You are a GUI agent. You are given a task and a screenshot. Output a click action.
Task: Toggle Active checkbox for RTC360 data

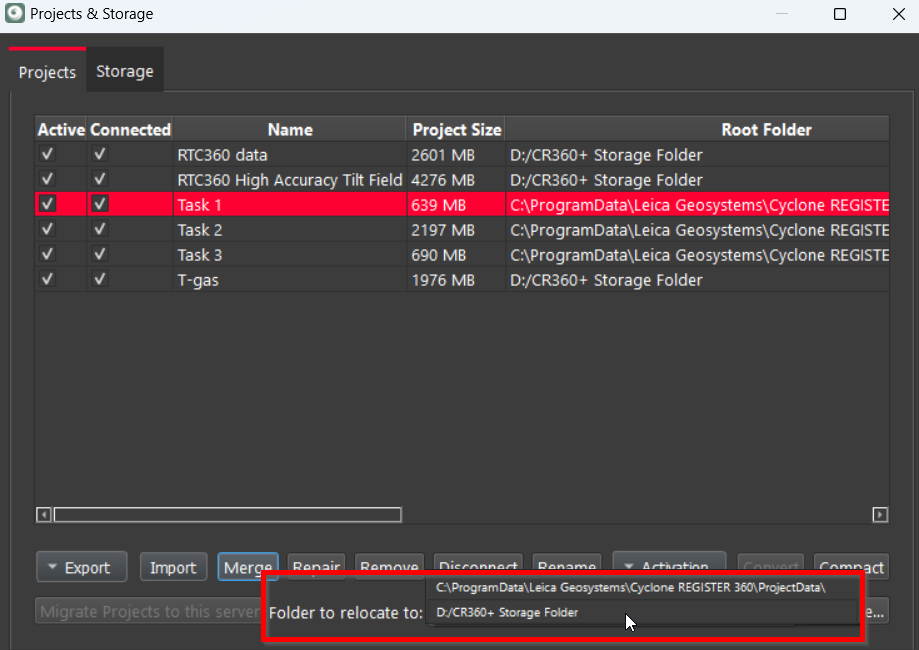[x=47, y=155]
